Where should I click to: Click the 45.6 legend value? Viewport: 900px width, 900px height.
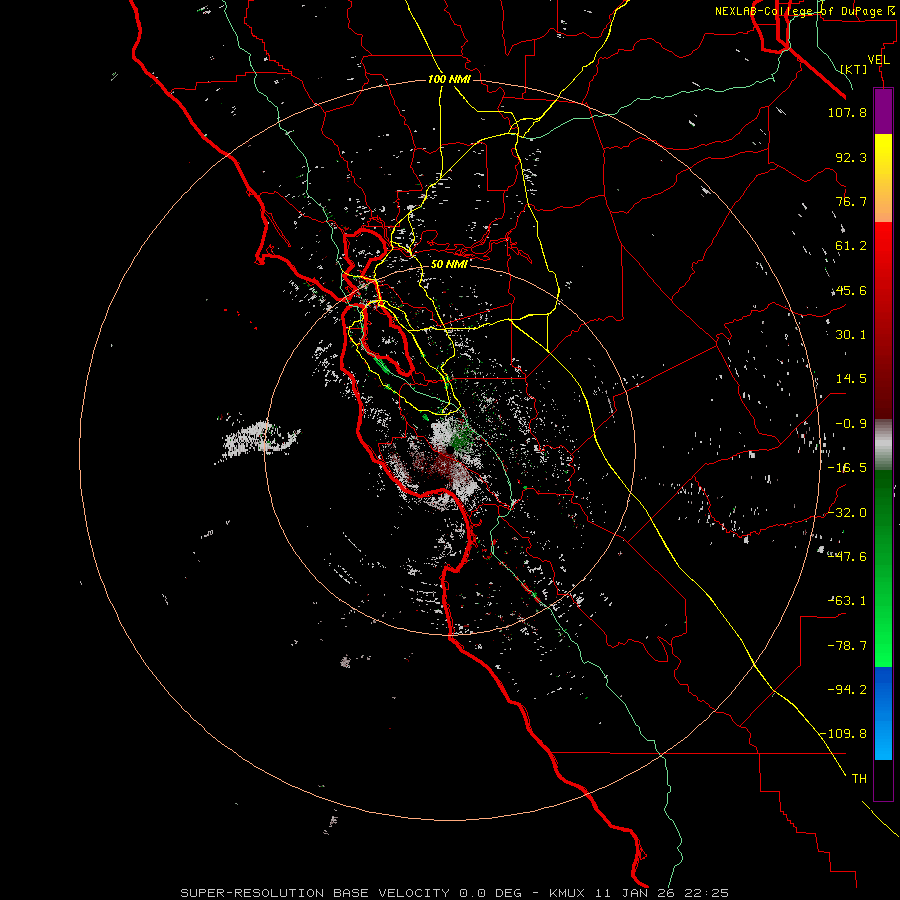(x=851, y=290)
